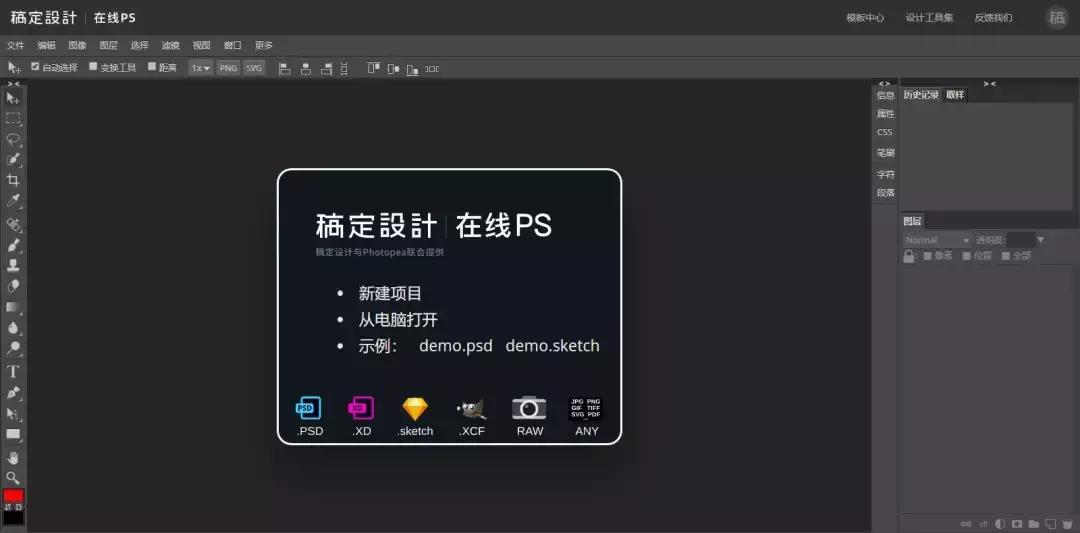Click the align top edges icon
The image size is (1080, 533).
(373, 68)
